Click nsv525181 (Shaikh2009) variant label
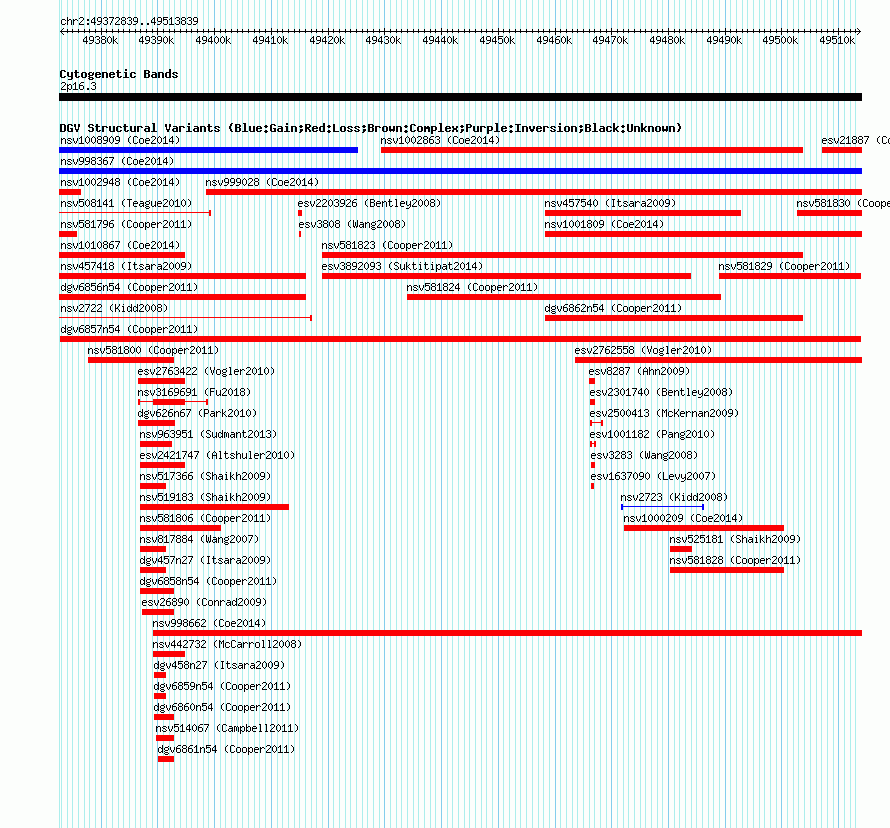 click(735, 539)
